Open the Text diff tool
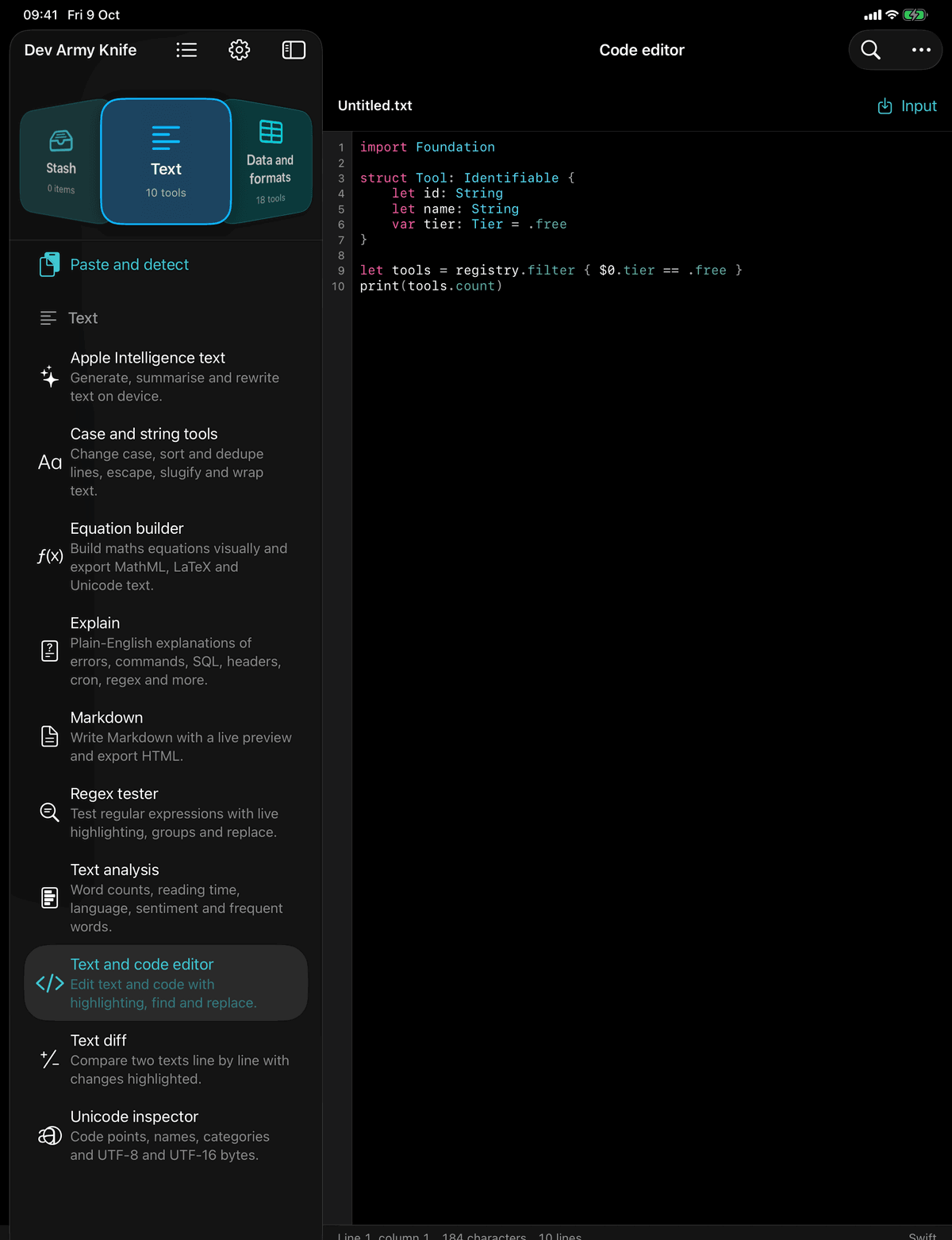The width and height of the screenshot is (952, 1240). pos(166,1059)
